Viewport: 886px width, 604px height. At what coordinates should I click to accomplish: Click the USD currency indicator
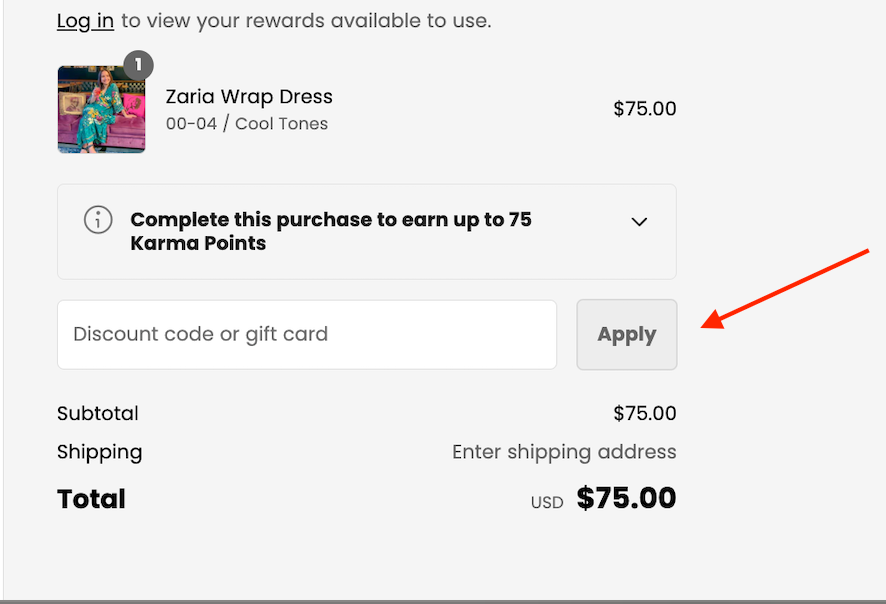point(547,502)
